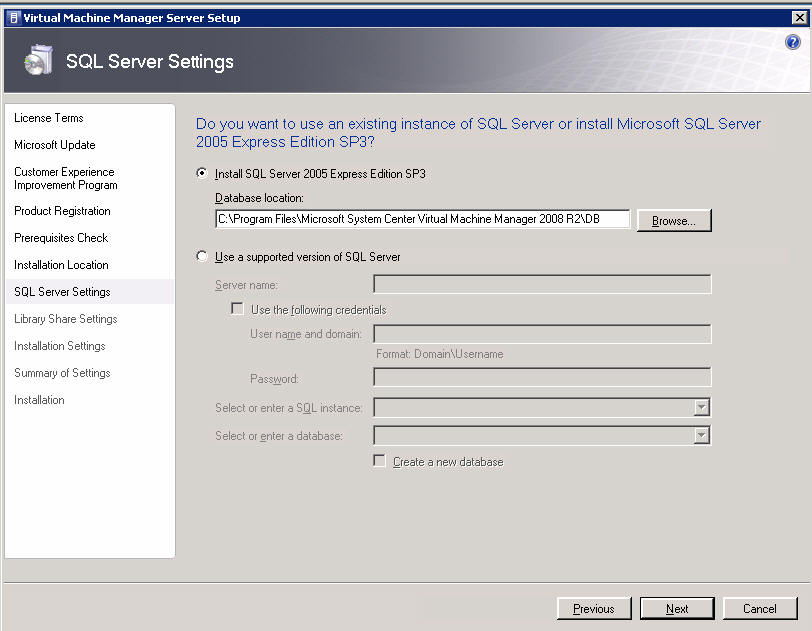Viewport: 812px width, 631px height.
Task: Click the SQL Server setup disc icon
Action: point(38,60)
